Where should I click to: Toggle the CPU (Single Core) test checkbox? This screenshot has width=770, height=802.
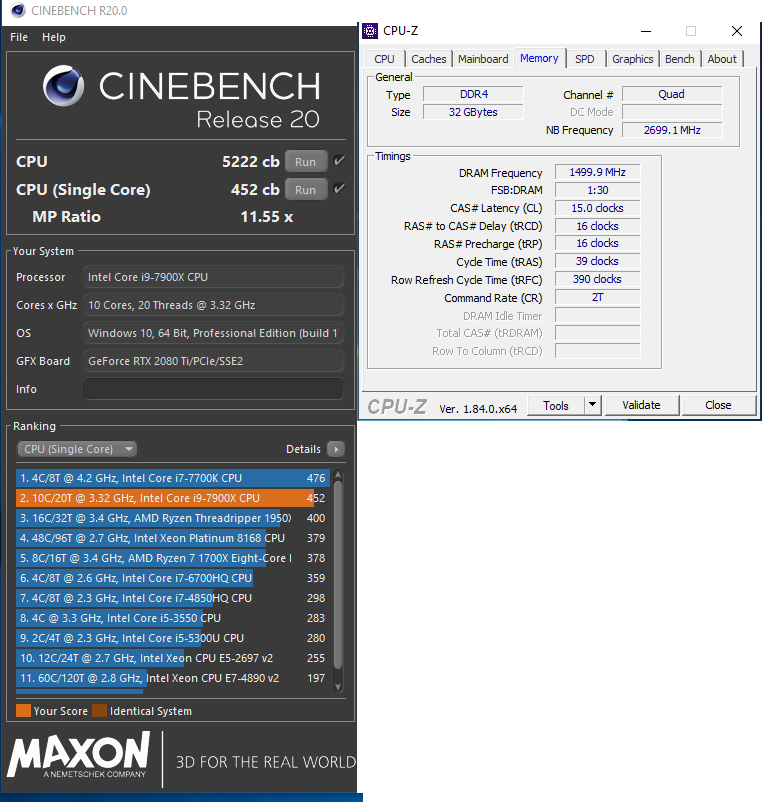339,189
